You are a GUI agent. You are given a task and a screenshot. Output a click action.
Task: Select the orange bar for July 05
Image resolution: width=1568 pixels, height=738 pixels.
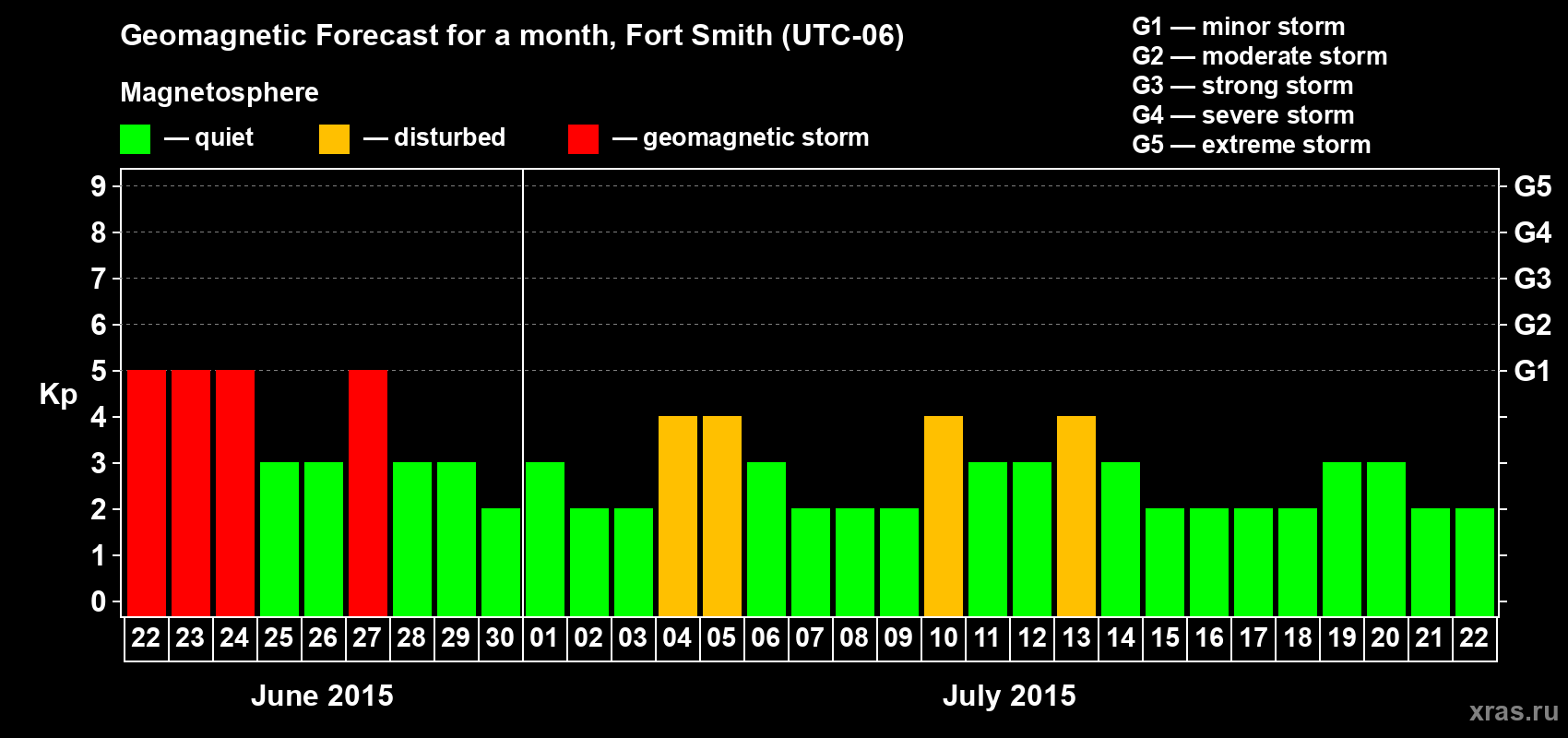coord(722,516)
